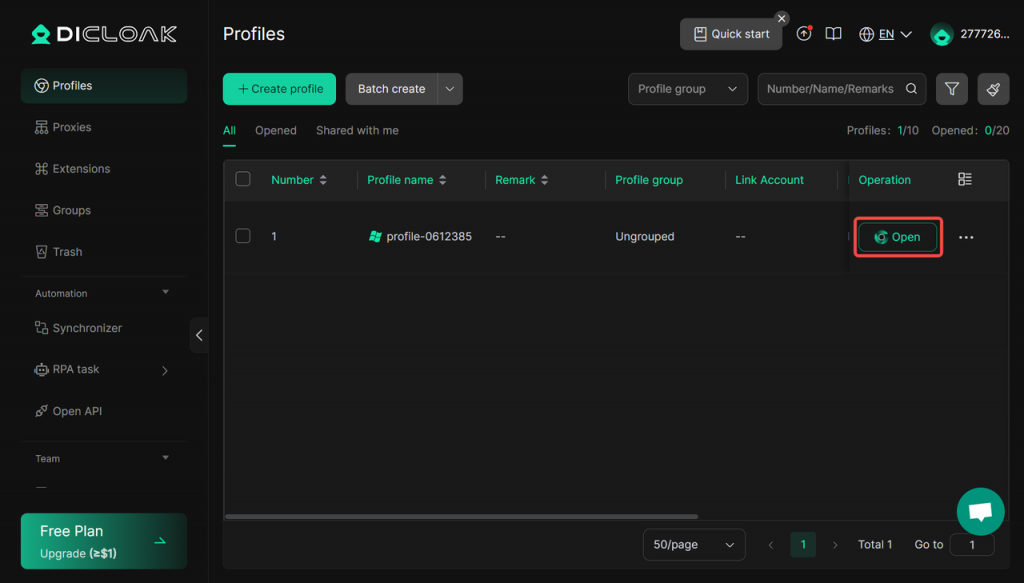
Task: Collapse the sidebar with arrow handle
Action: click(199, 335)
